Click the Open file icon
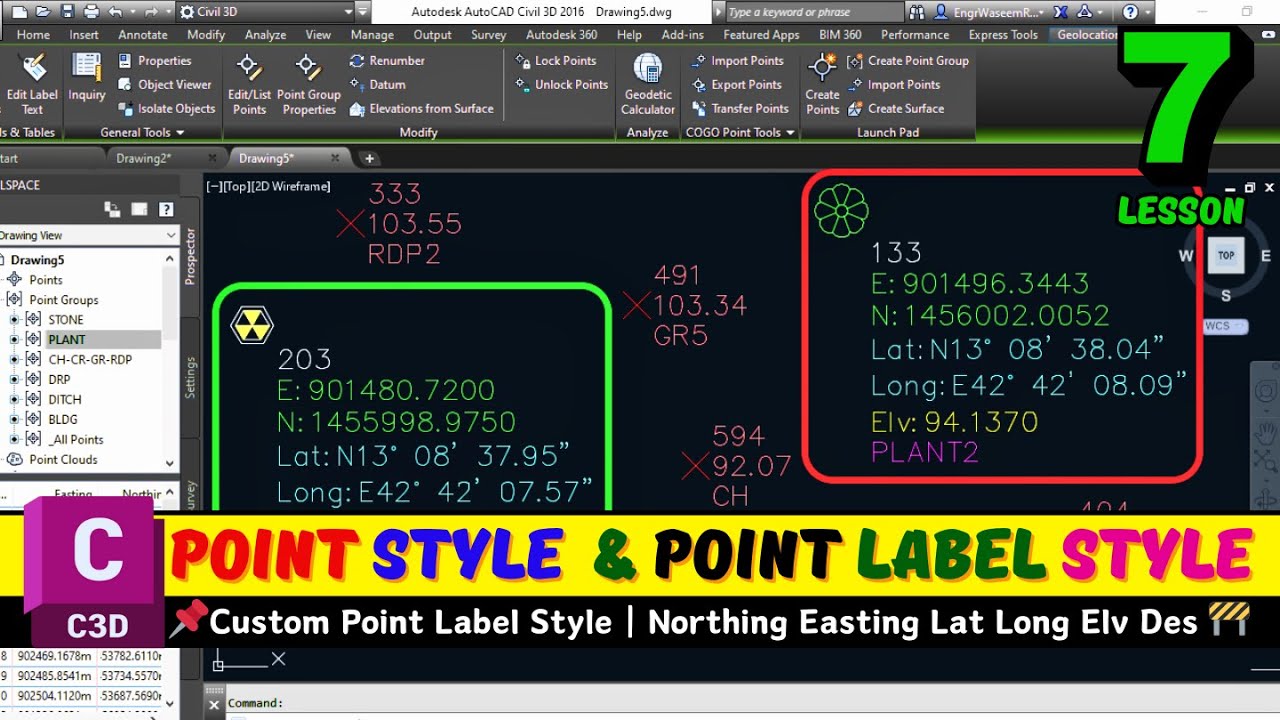The width and height of the screenshot is (1280, 720). 41,12
